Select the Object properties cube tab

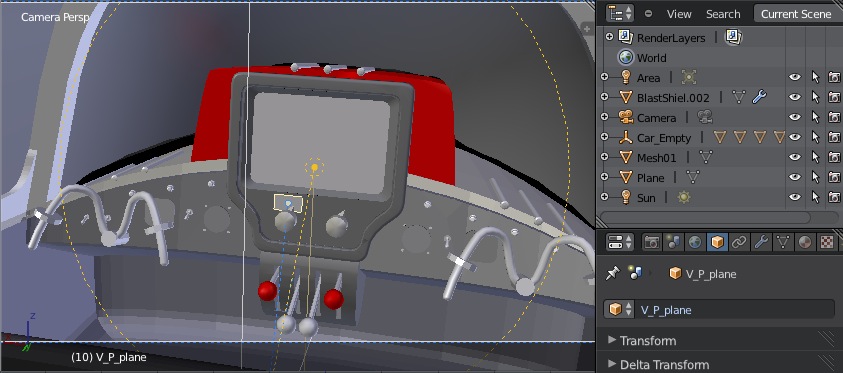[717, 242]
